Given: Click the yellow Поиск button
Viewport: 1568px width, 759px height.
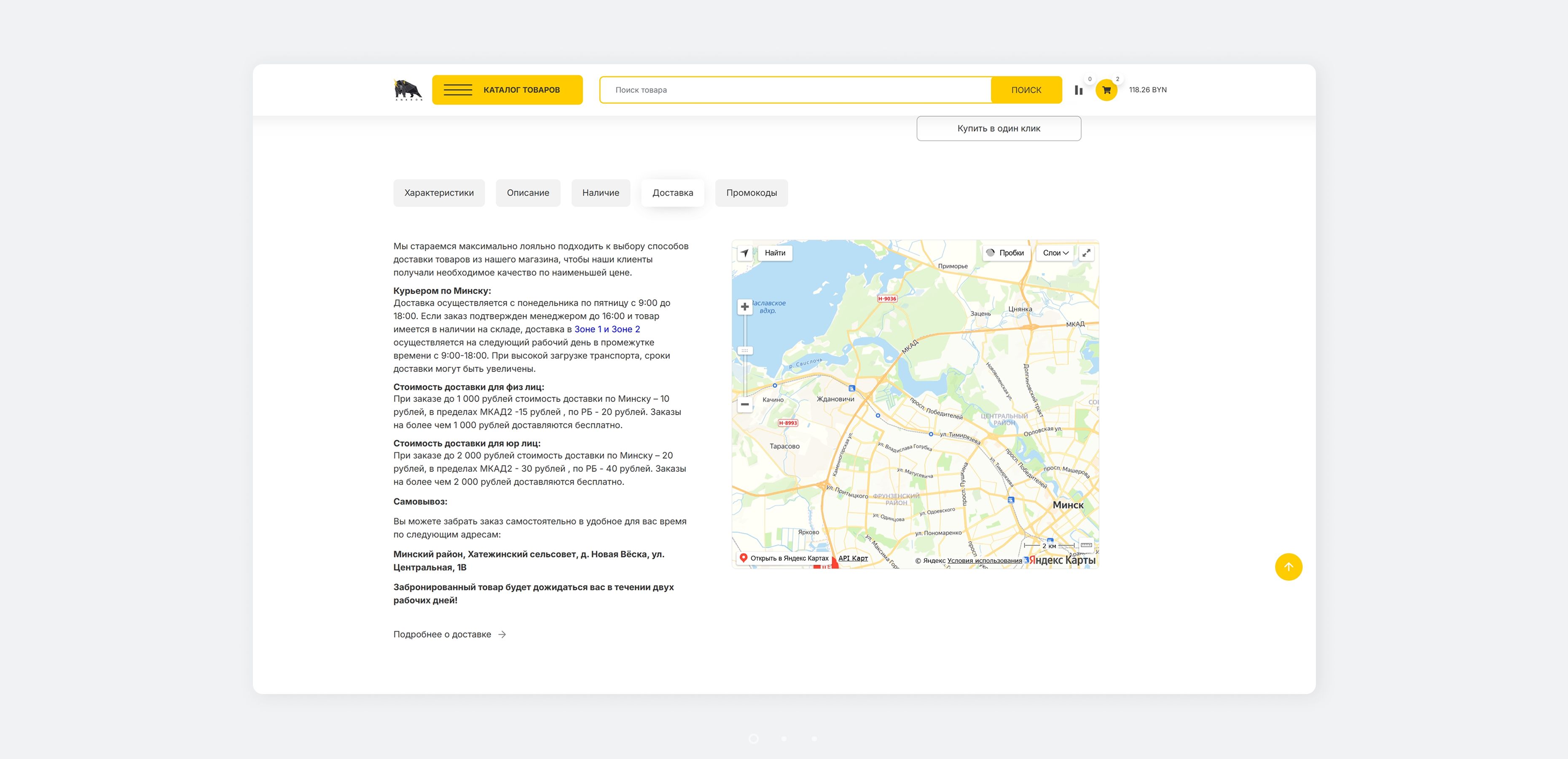Looking at the screenshot, I should (1026, 90).
